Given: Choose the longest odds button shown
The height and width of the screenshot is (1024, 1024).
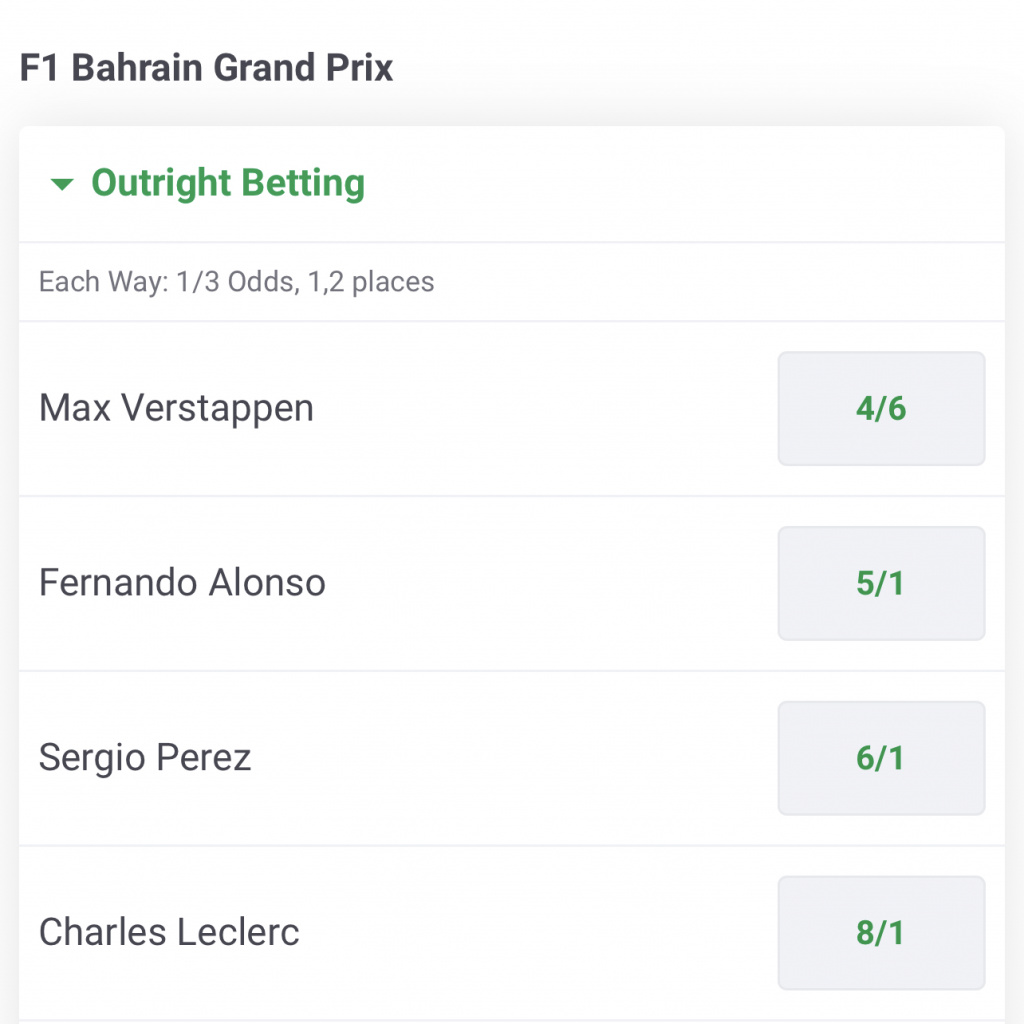Looking at the screenshot, I should click(x=881, y=933).
